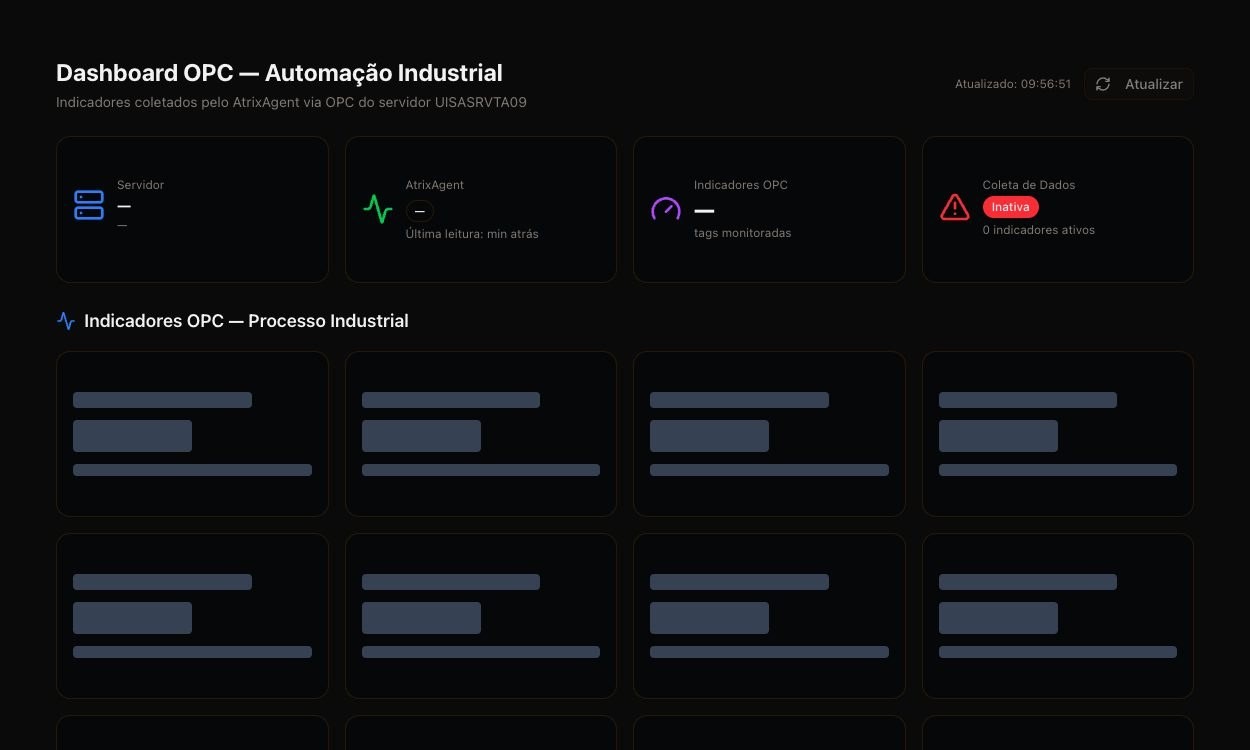1250x750 pixels.
Task: Click the Última leitura: min atrás text
Action: [x=472, y=234]
